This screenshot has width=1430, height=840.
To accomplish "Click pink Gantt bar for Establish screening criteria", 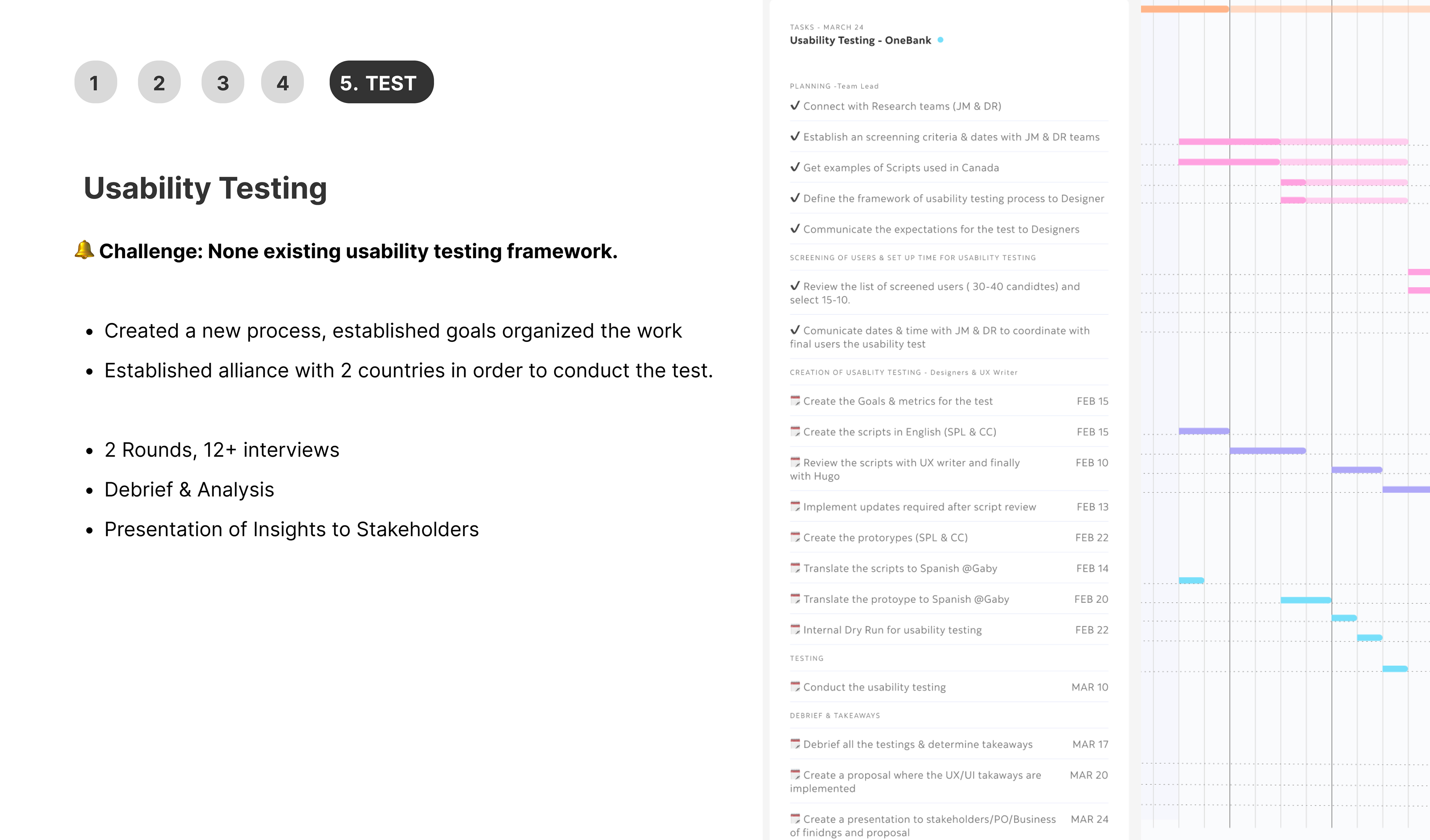I will (1229, 141).
